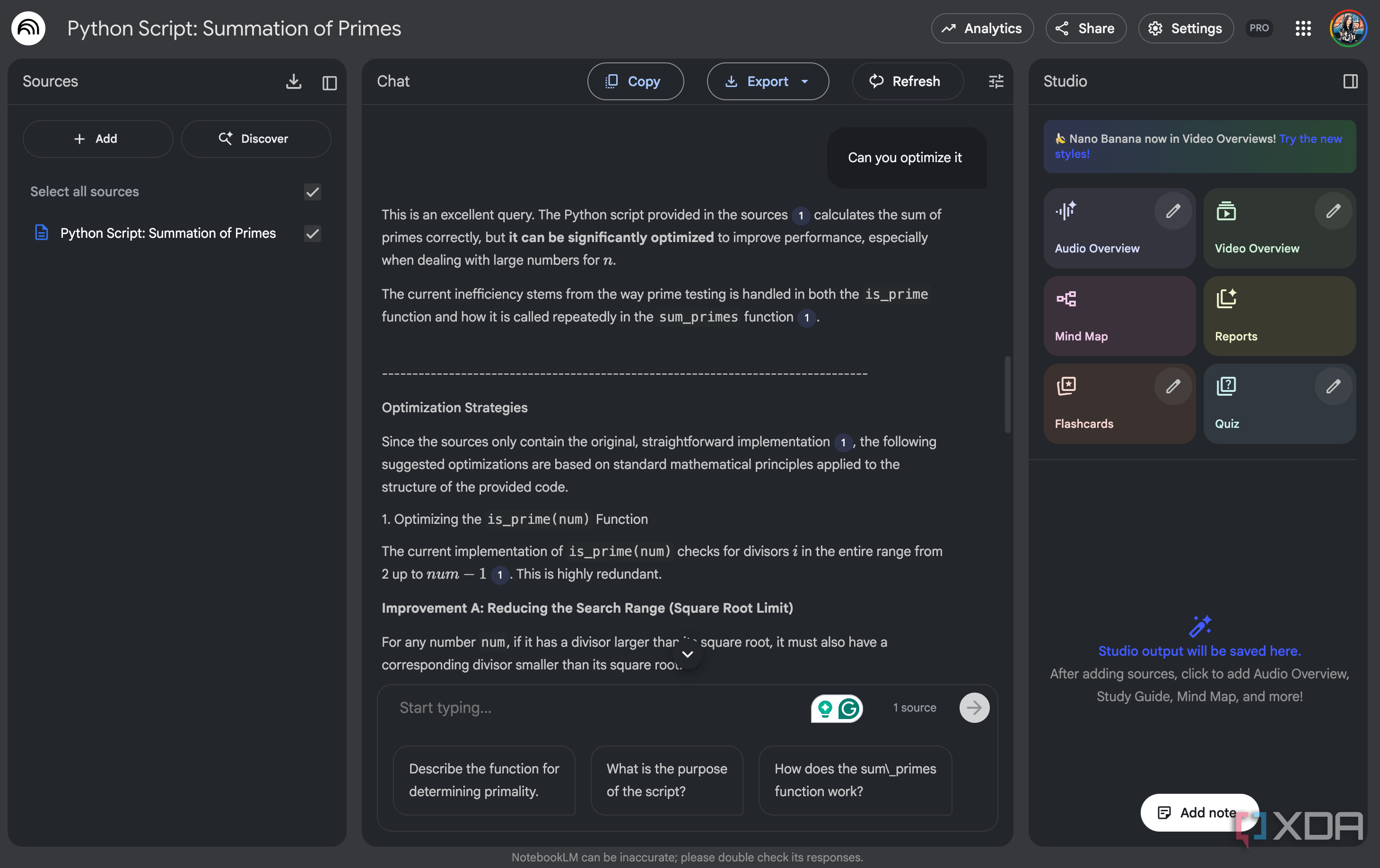Ask 'What is the purpose of the script?'
Image resolution: width=1380 pixels, height=868 pixels.
[666, 780]
